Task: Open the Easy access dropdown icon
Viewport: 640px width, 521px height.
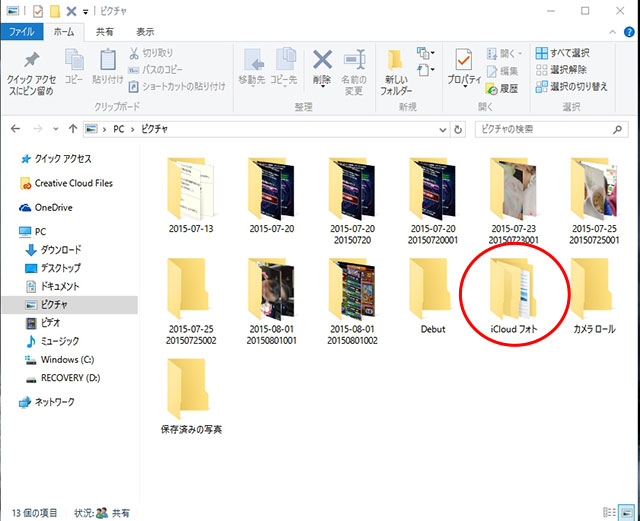Action: [425, 70]
